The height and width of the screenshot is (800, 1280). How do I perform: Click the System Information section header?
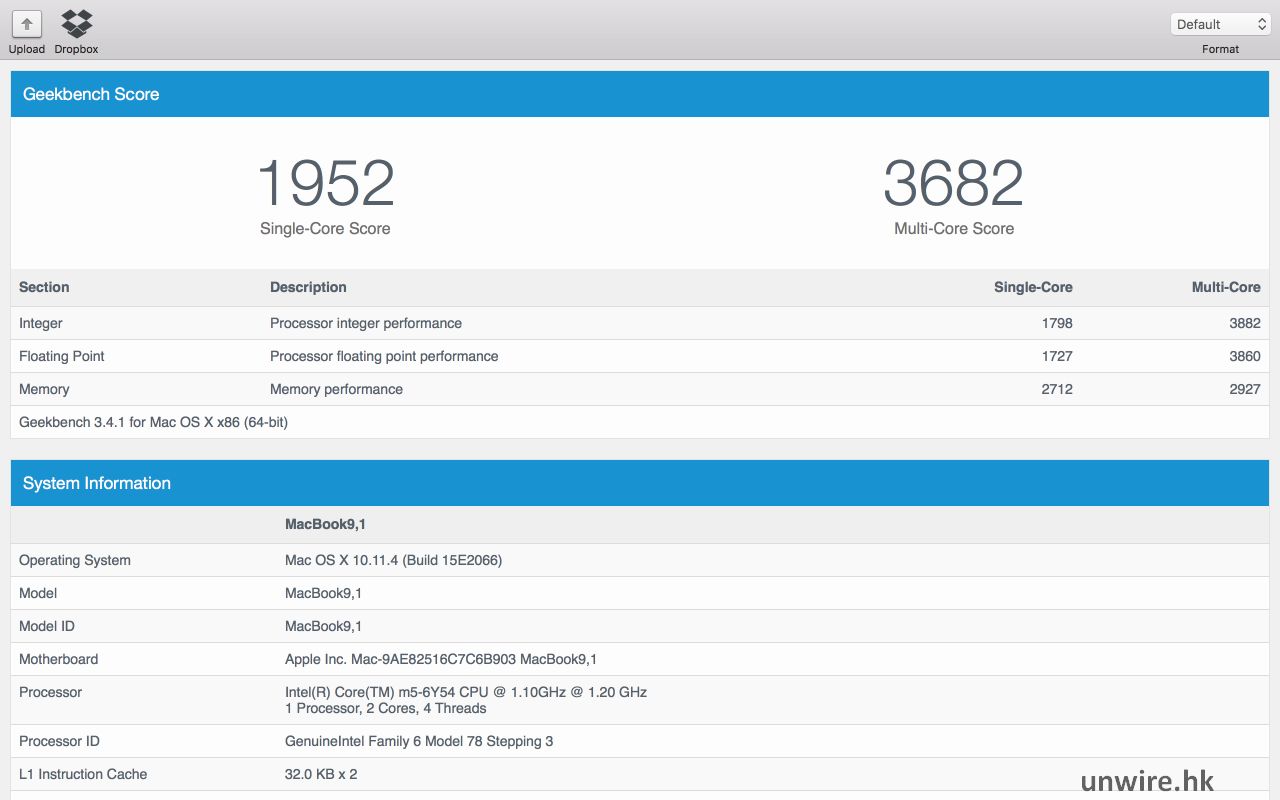click(x=97, y=483)
